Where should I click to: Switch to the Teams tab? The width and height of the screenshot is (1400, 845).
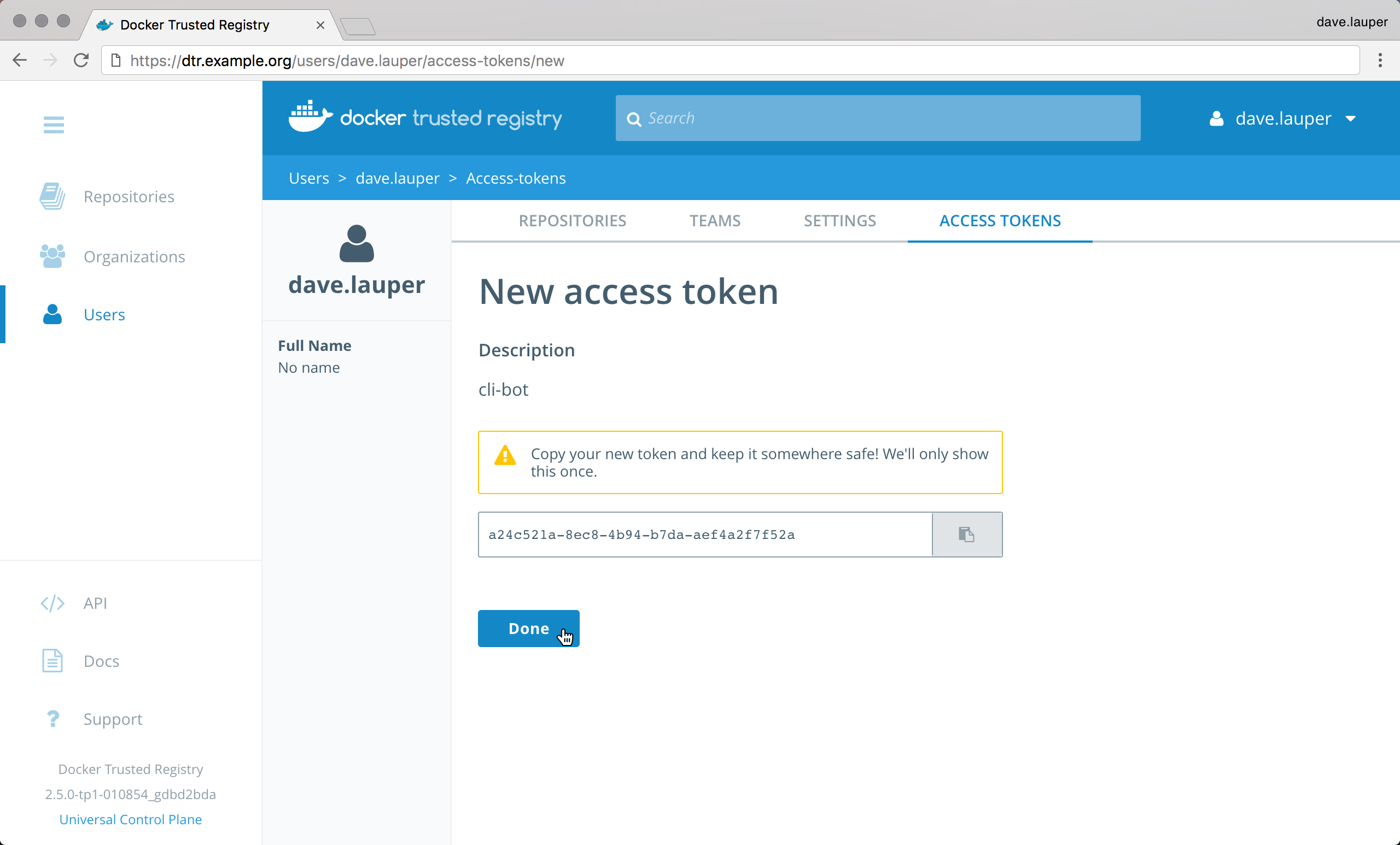pyautogui.click(x=715, y=220)
